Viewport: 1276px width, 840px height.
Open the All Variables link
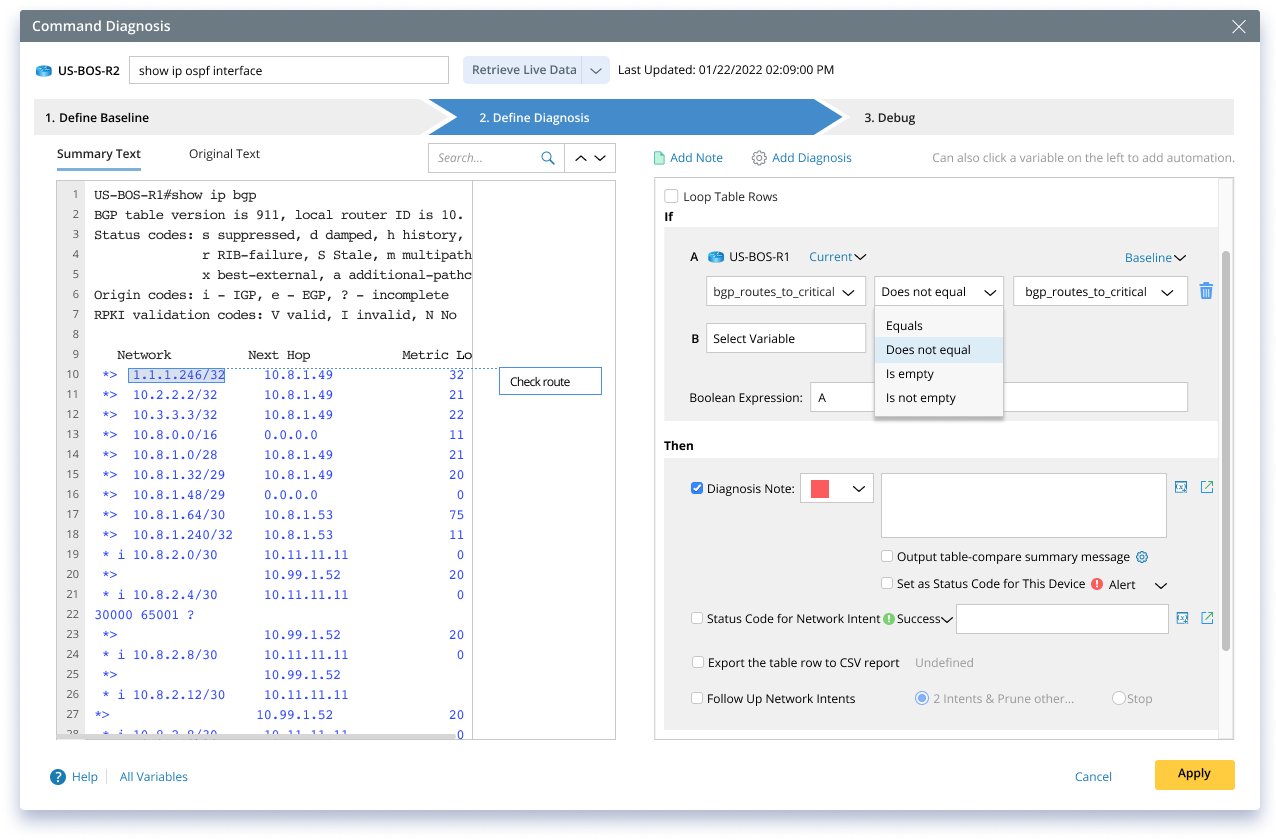click(x=154, y=777)
